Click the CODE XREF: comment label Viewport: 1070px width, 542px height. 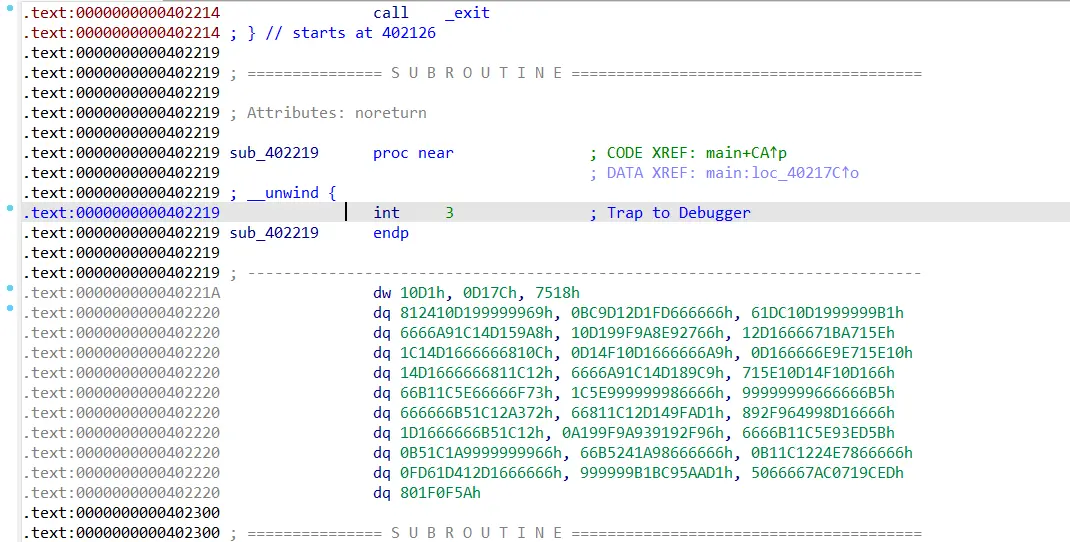[x=652, y=153]
